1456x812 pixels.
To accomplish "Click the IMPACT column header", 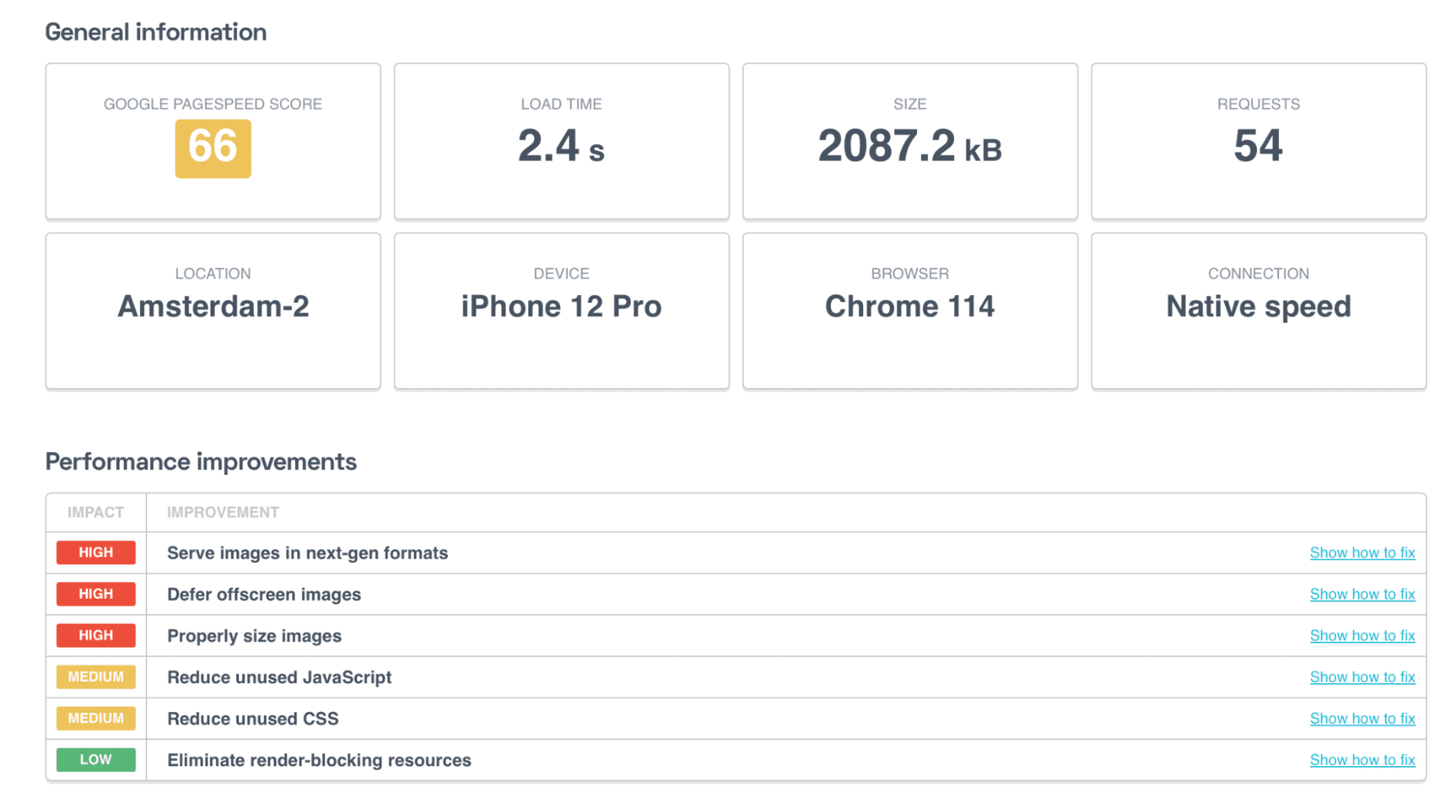I will [95, 513].
